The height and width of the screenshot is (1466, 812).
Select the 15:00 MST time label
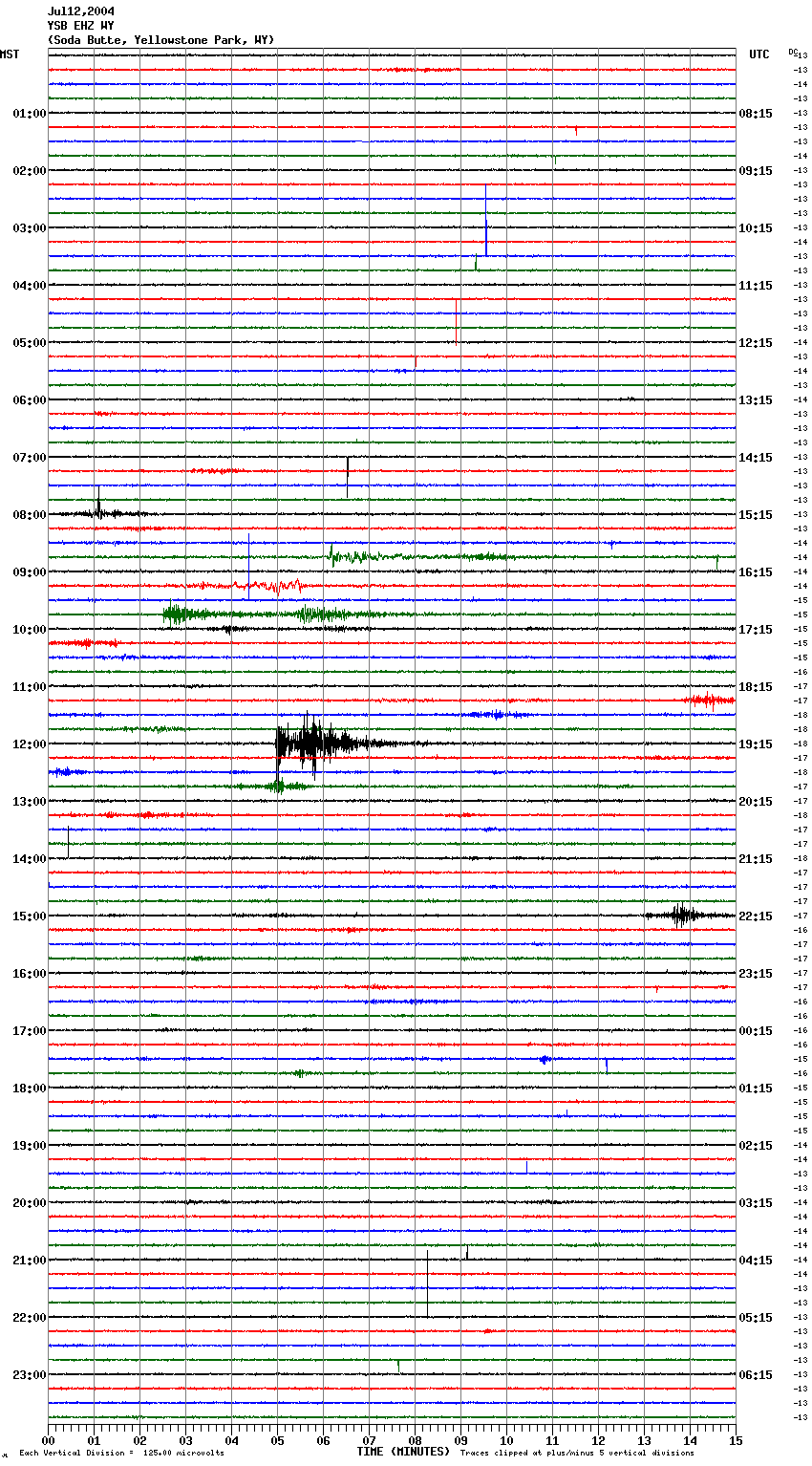click(29, 916)
